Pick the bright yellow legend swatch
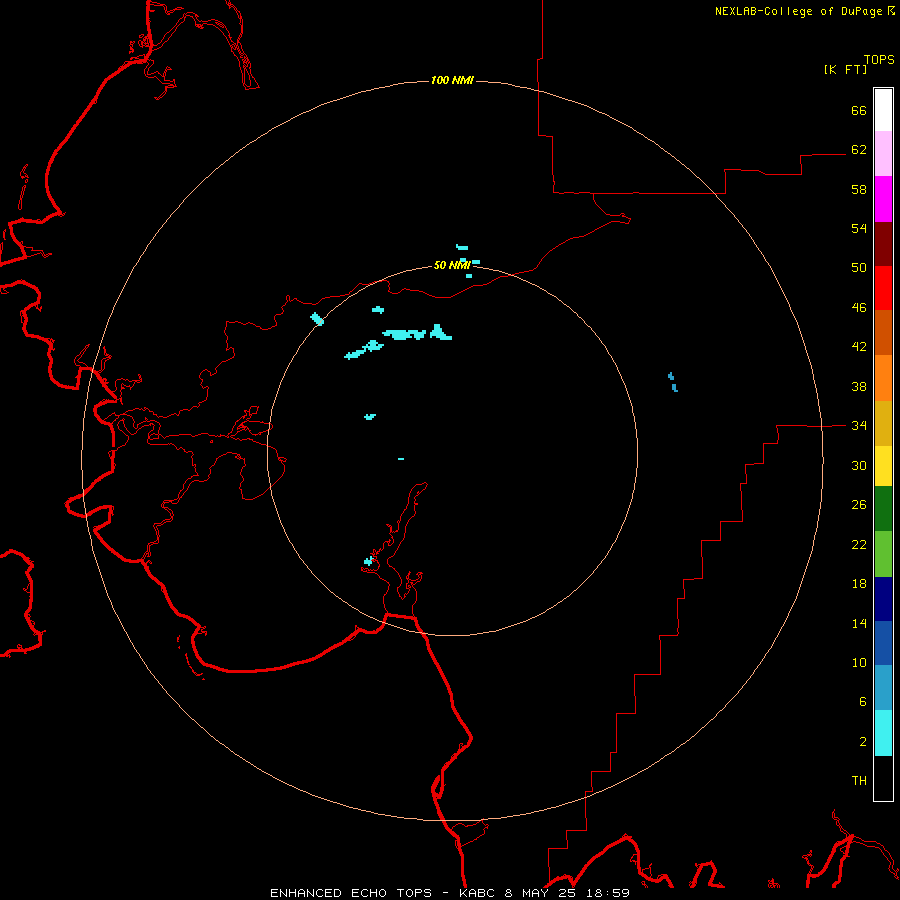 (883, 466)
